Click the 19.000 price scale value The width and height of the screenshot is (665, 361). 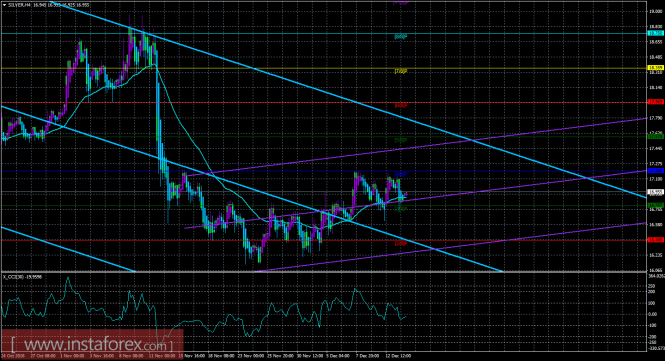tap(656, 12)
